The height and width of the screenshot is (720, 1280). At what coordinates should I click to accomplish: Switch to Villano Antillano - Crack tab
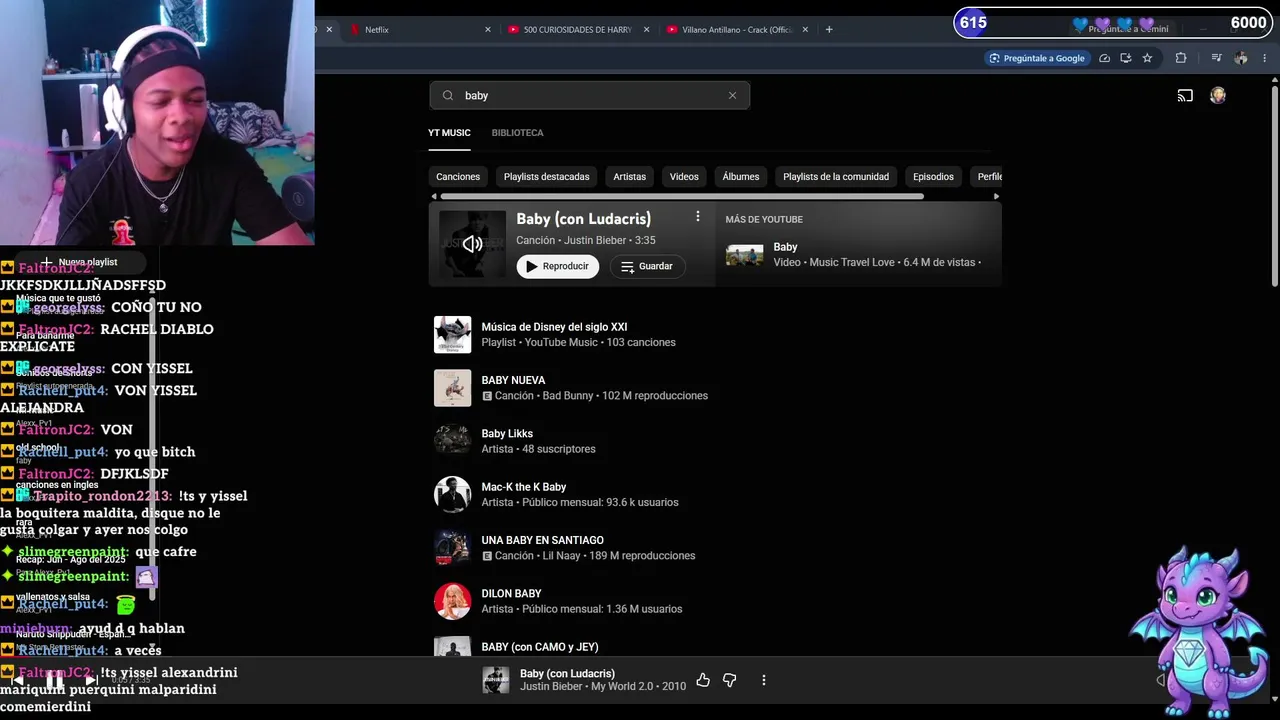coord(737,30)
